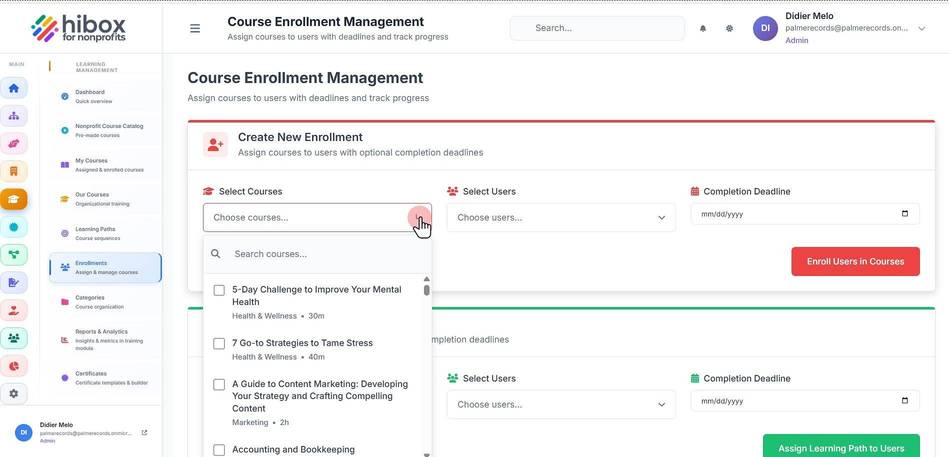Open Learning Paths

(x=105, y=234)
